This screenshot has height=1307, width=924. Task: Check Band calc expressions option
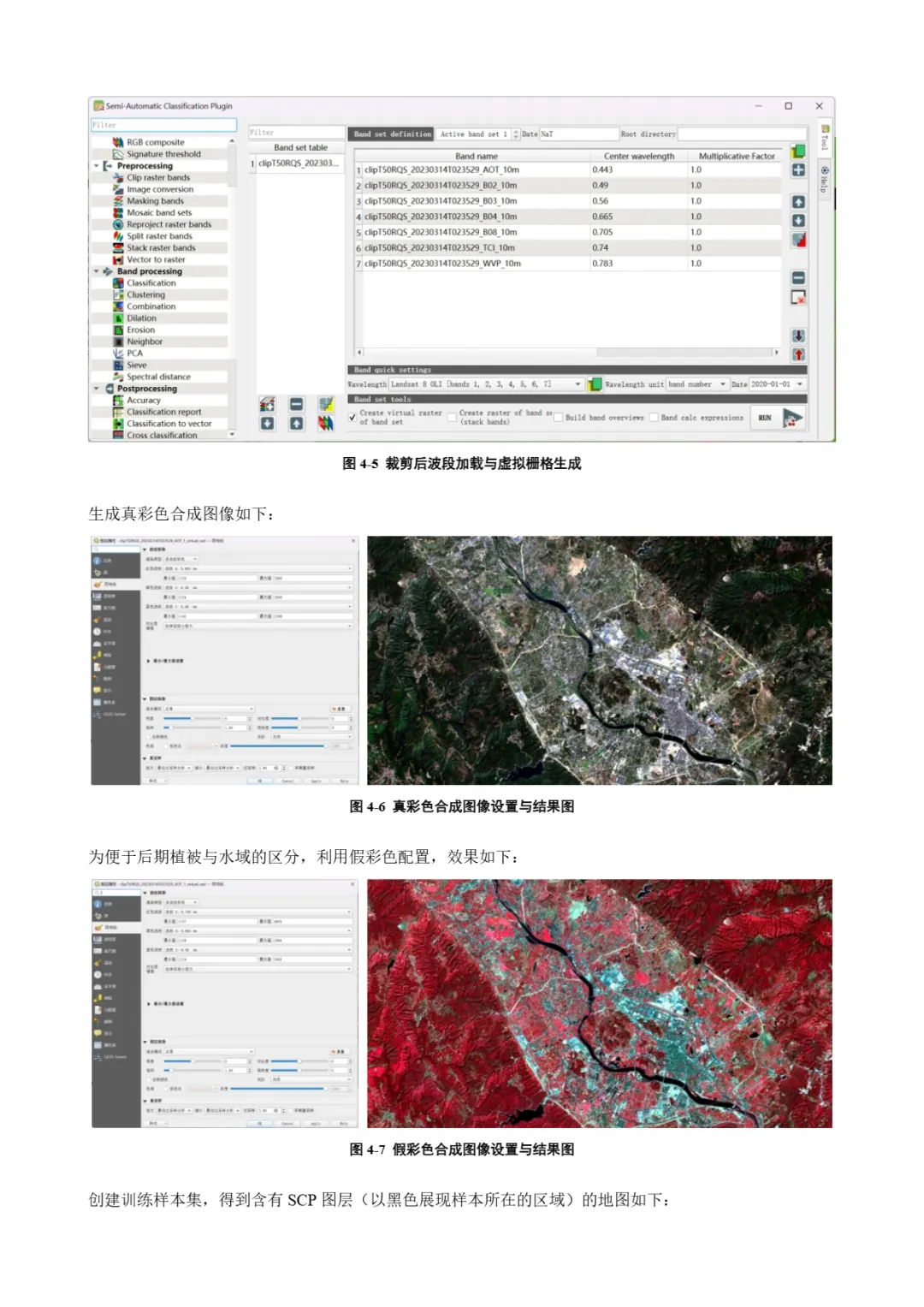(x=654, y=418)
